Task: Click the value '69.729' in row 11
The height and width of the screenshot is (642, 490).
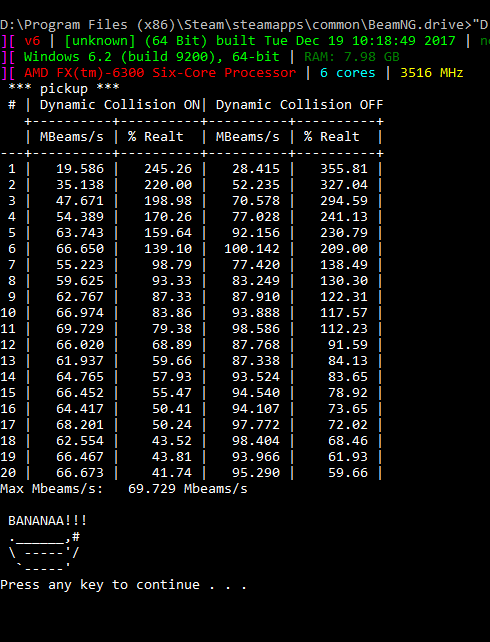Action: (80, 328)
